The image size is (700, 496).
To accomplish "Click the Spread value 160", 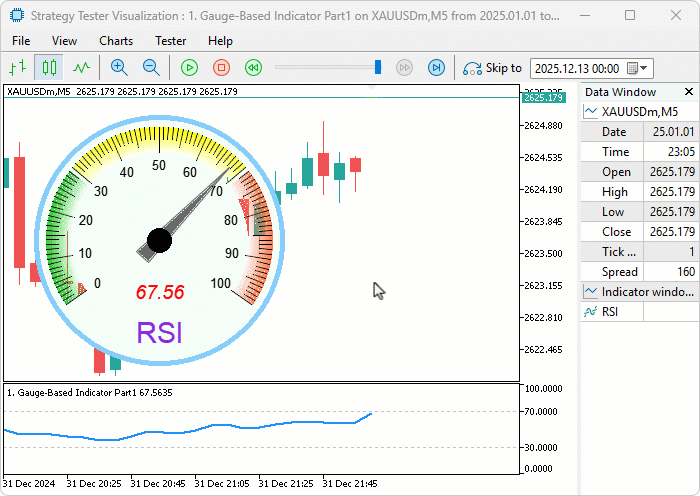I will (x=686, y=272).
